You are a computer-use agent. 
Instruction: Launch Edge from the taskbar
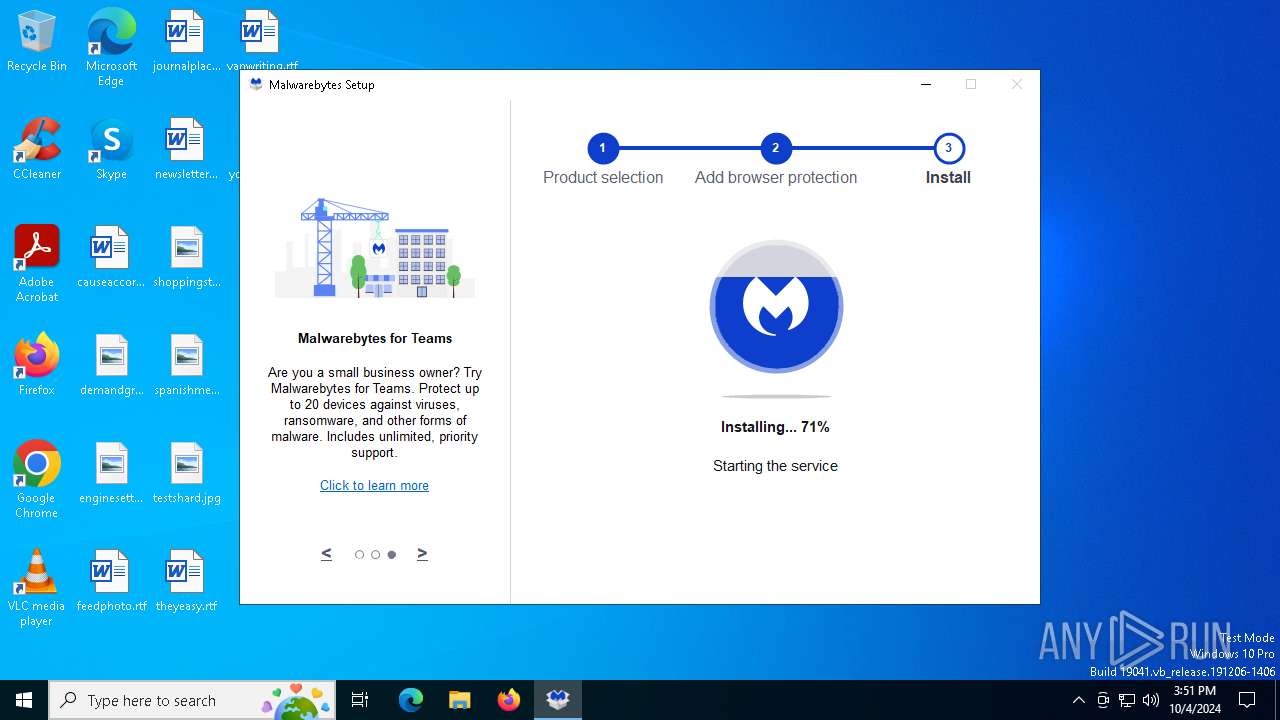pos(411,700)
